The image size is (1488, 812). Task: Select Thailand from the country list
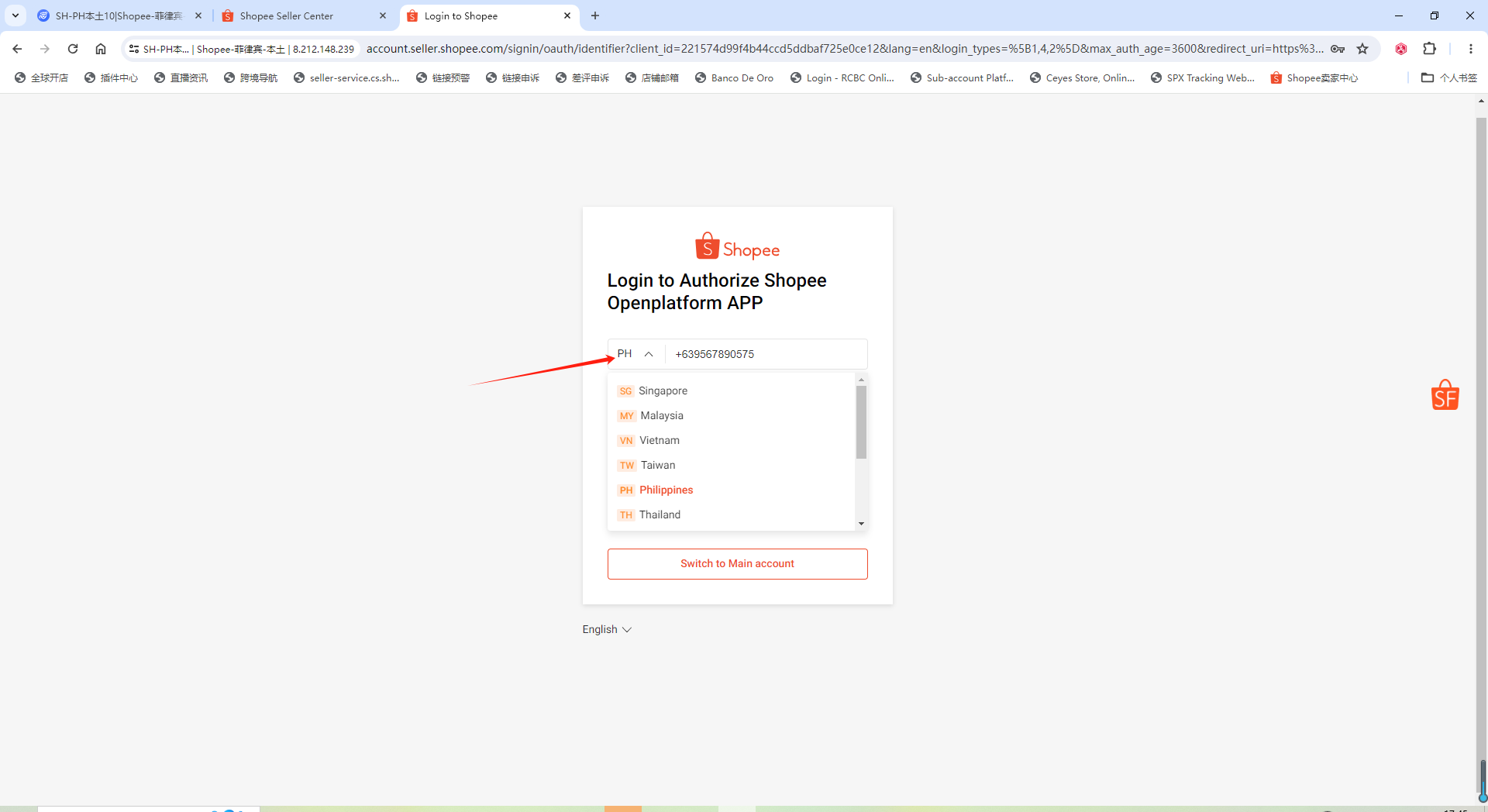coord(660,514)
